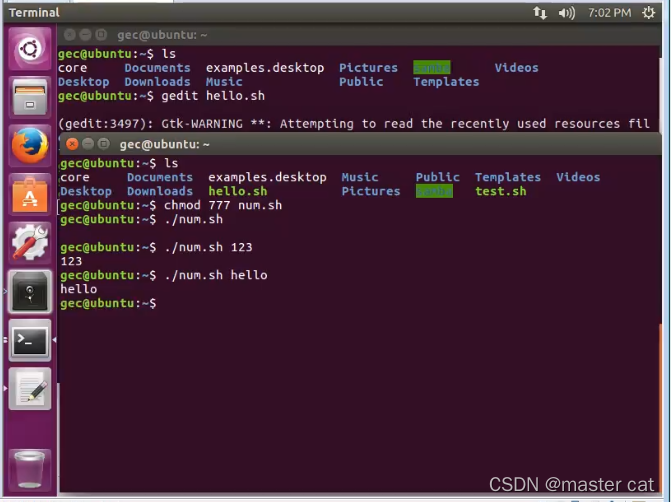671x502 pixels.
Task: Open the Trash icon in the dock
Action: point(30,469)
